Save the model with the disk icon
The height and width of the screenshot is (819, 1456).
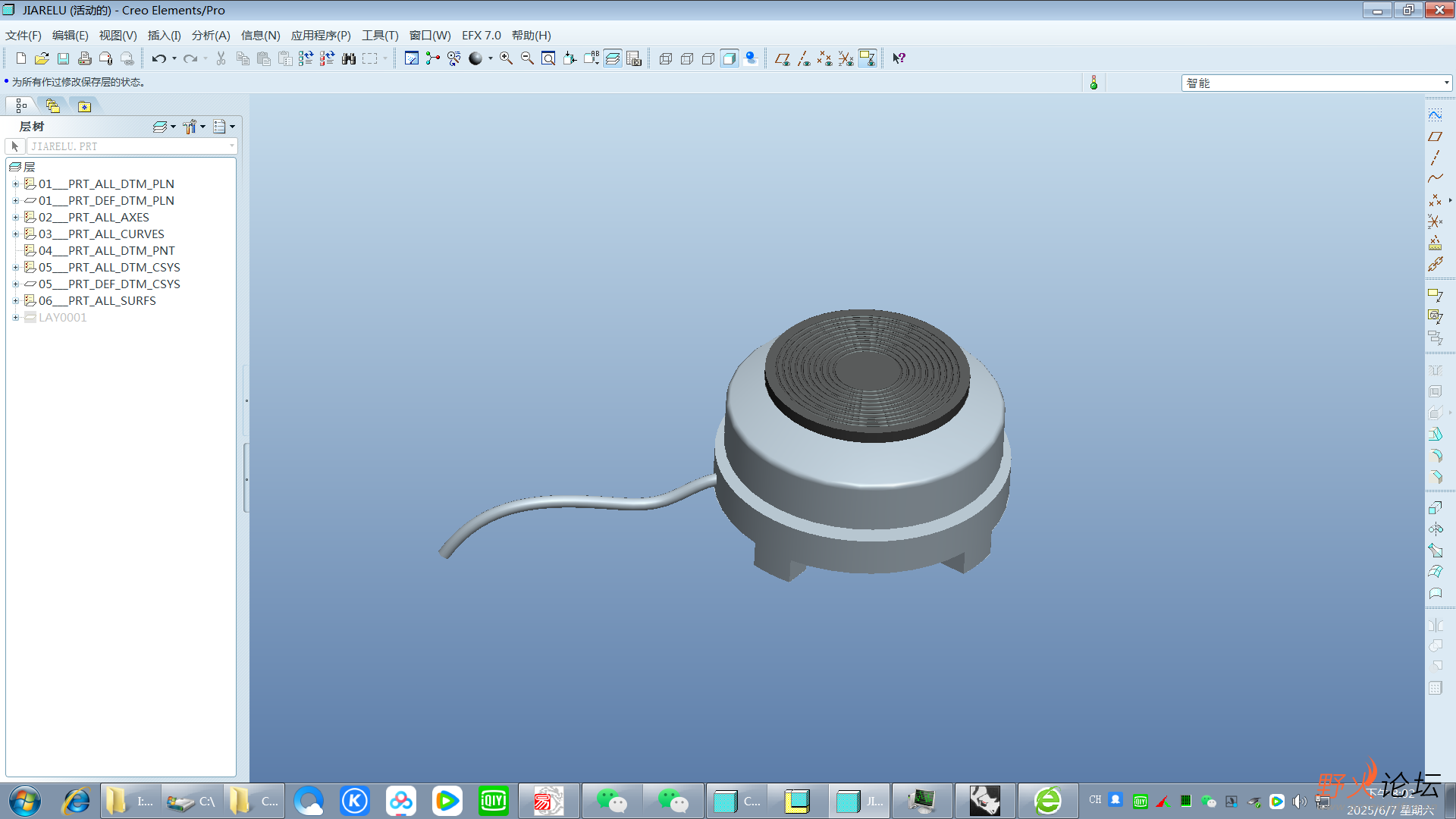[64, 58]
